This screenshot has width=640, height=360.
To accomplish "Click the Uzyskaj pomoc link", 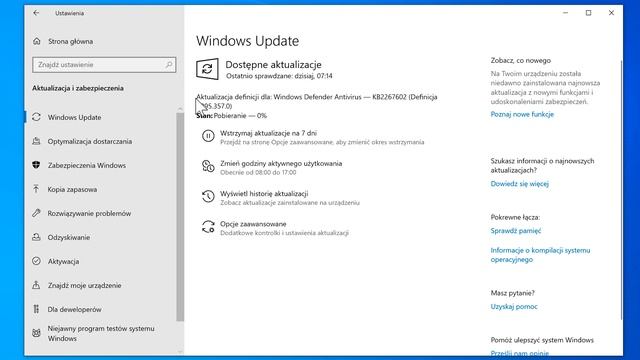I will [514, 307].
